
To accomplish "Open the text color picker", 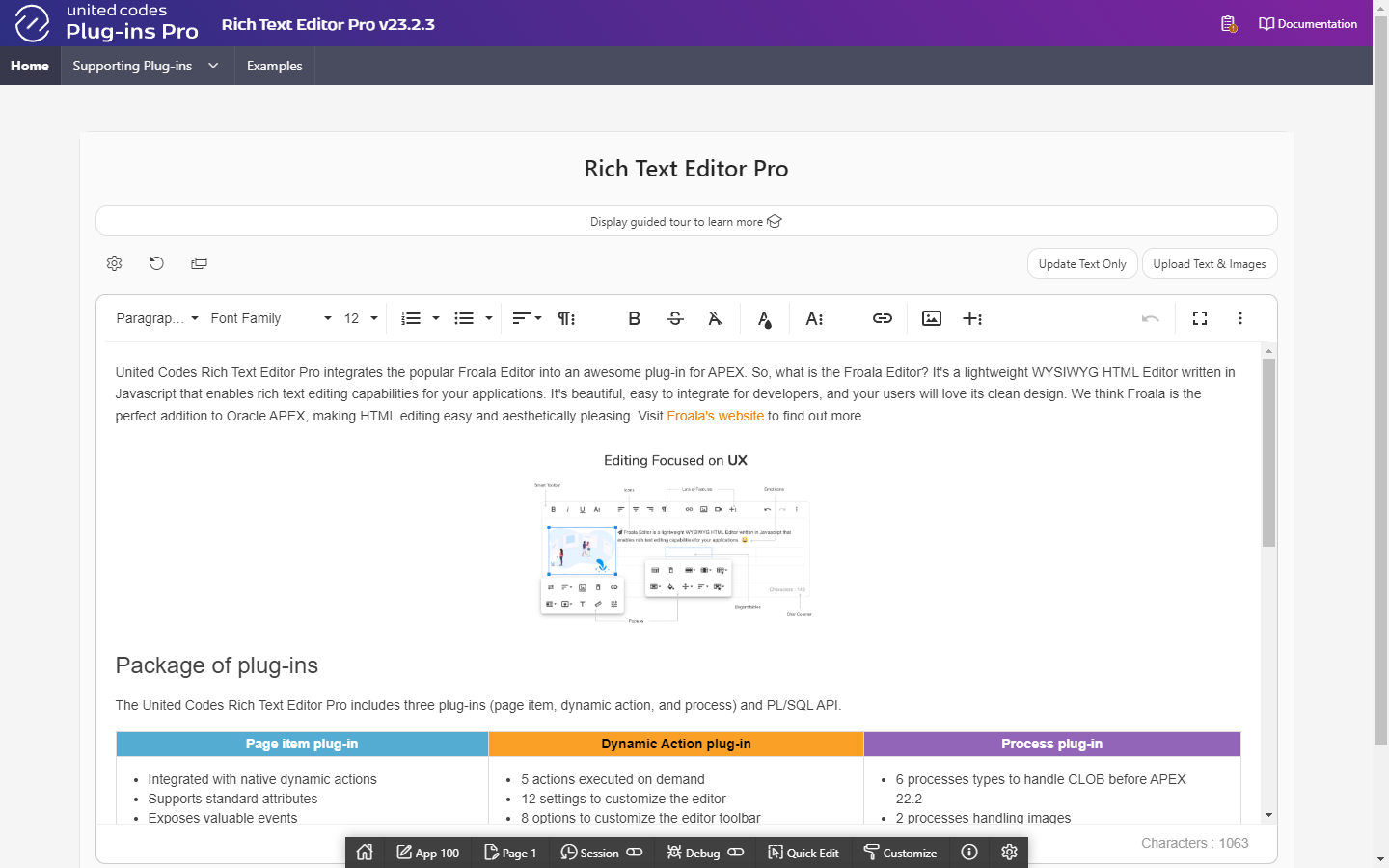I will (x=764, y=318).
